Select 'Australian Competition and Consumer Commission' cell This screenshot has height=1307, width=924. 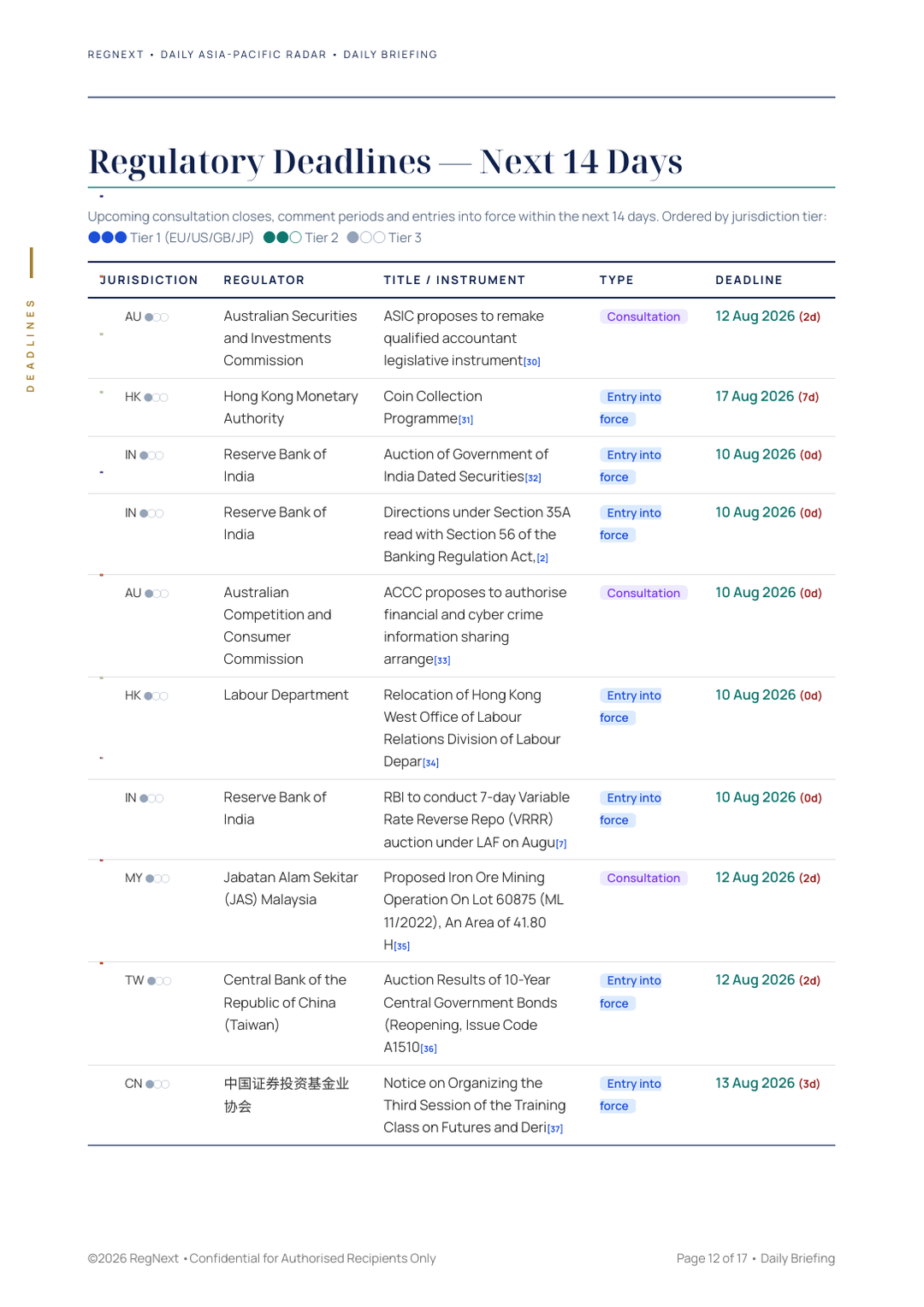point(277,625)
